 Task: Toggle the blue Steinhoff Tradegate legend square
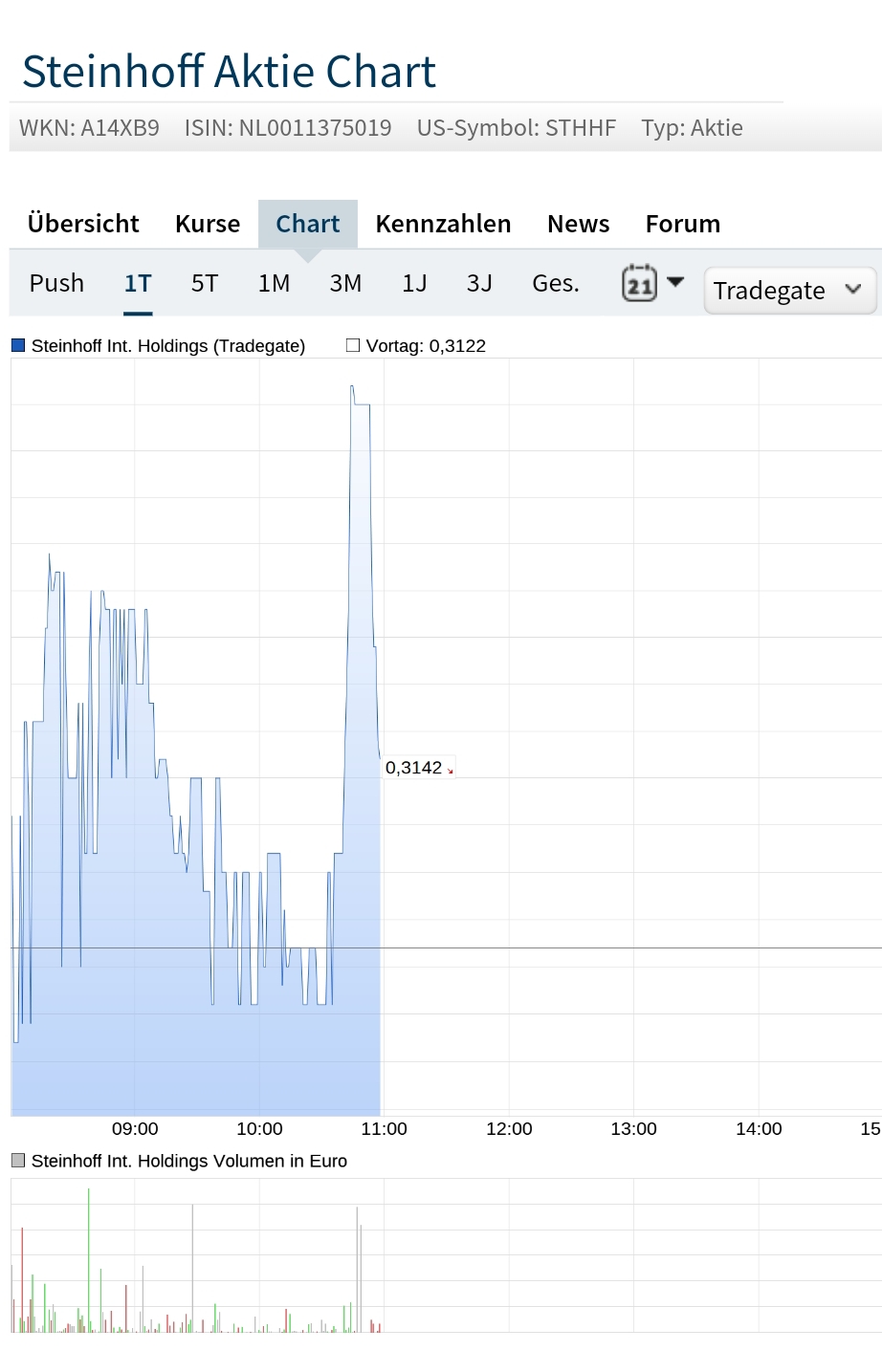[16, 343]
